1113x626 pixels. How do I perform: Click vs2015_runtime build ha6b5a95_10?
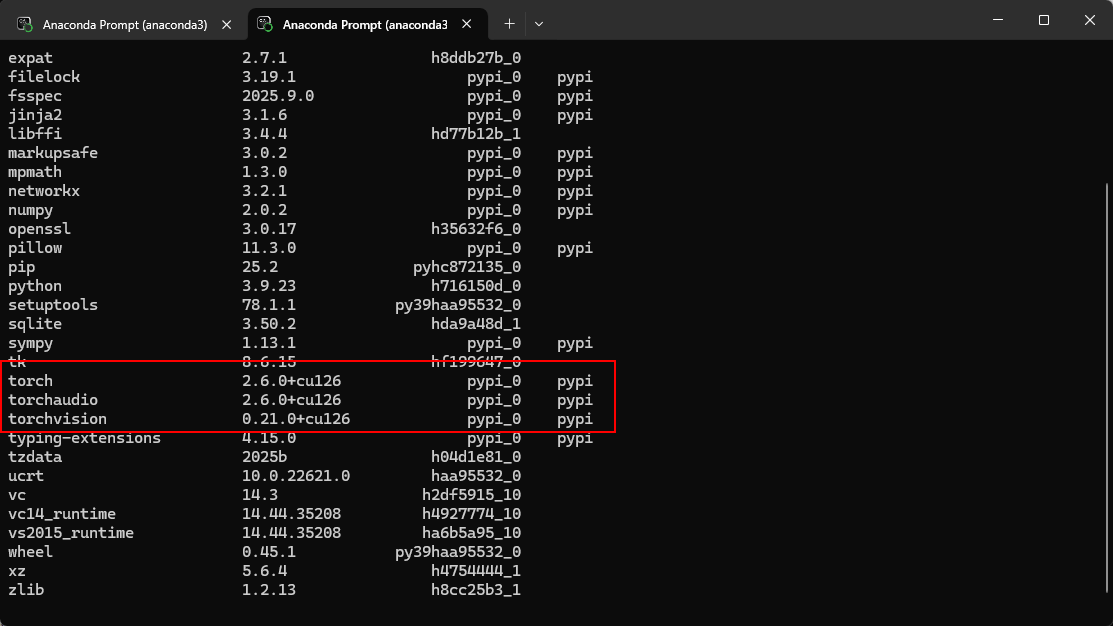[472, 533]
